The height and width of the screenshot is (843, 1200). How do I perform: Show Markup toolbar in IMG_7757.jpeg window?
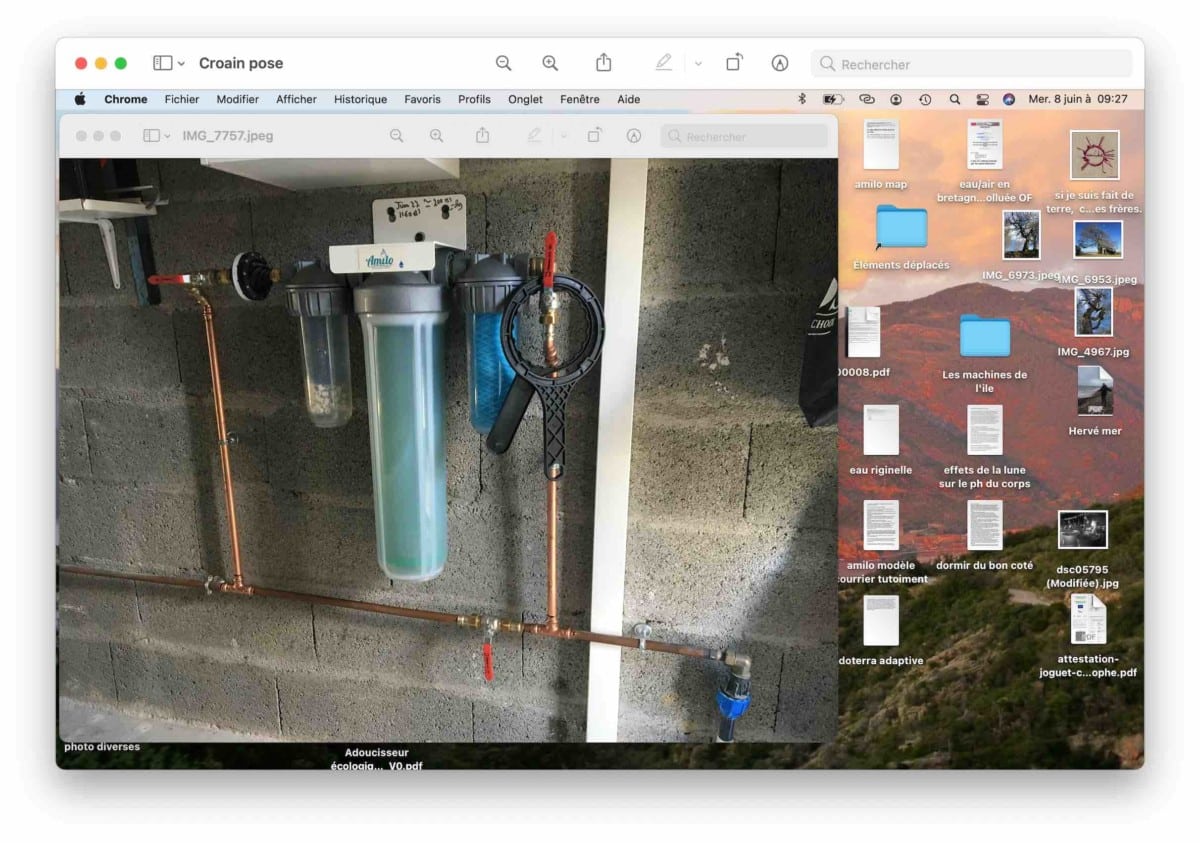point(633,136)
